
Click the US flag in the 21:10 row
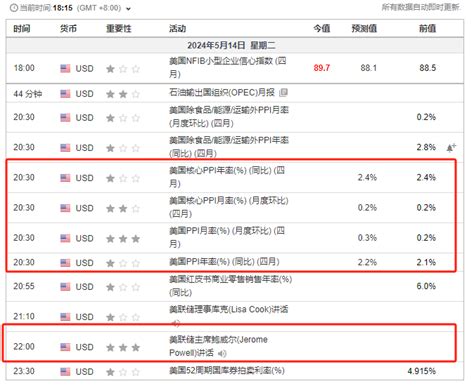pos(65,317)
